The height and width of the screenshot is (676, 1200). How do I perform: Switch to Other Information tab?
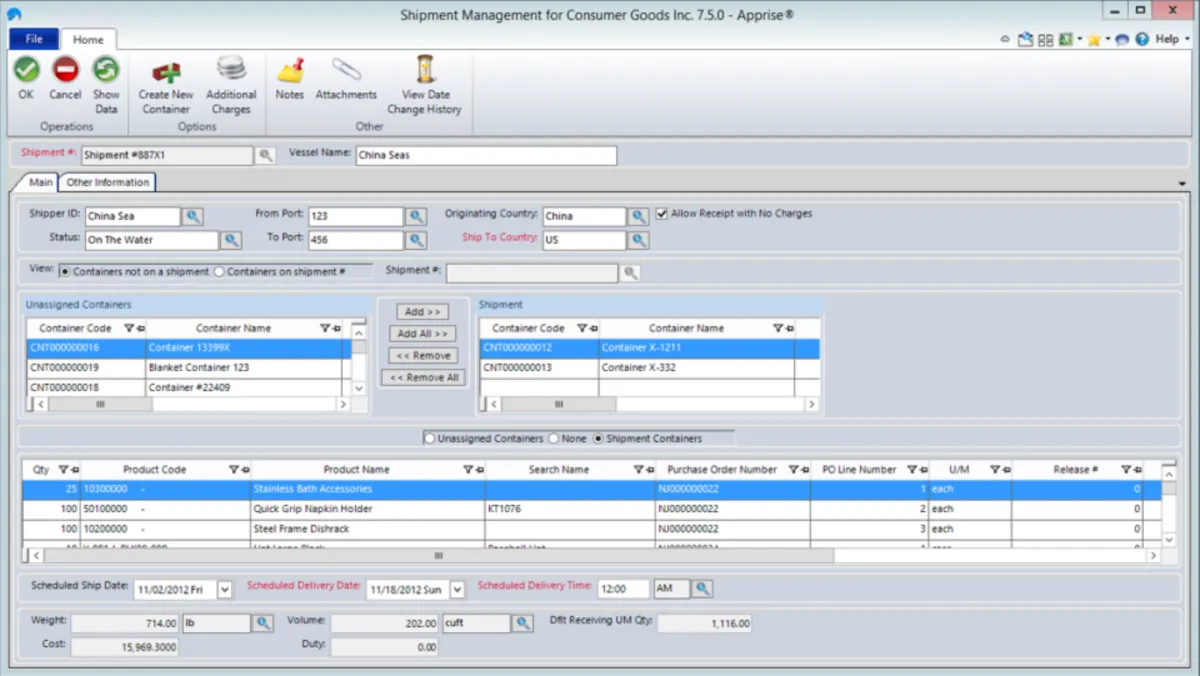(108, 182)
